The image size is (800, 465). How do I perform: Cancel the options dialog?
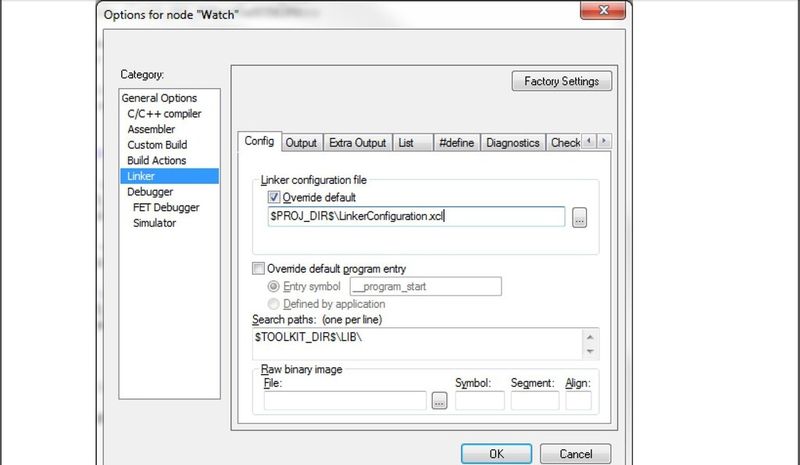click(x=576, y=454)
